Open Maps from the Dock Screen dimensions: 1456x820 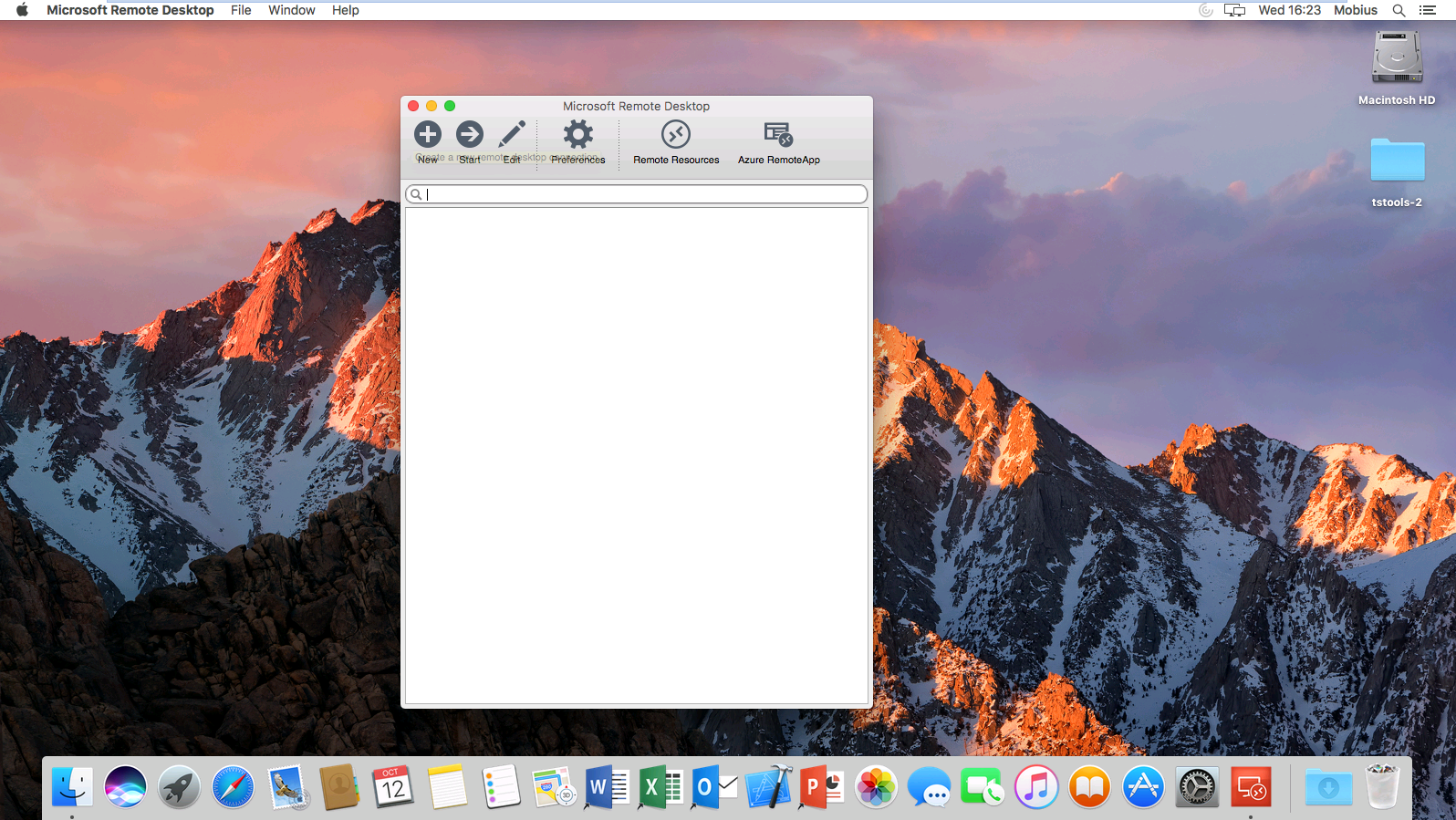click(554, 786)
